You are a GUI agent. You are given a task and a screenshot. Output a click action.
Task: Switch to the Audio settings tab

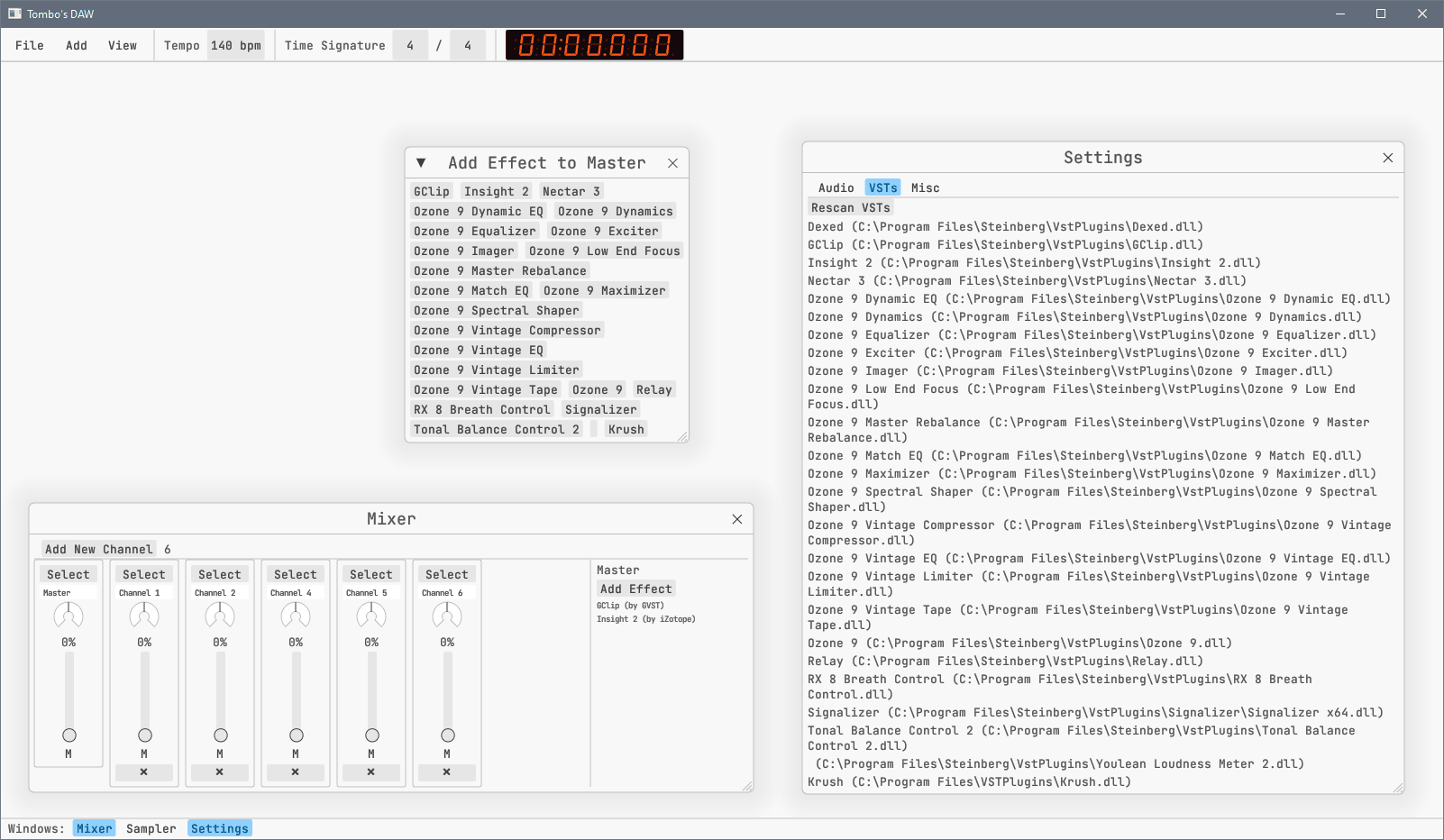pyautogui.click(x=836, y=188)
